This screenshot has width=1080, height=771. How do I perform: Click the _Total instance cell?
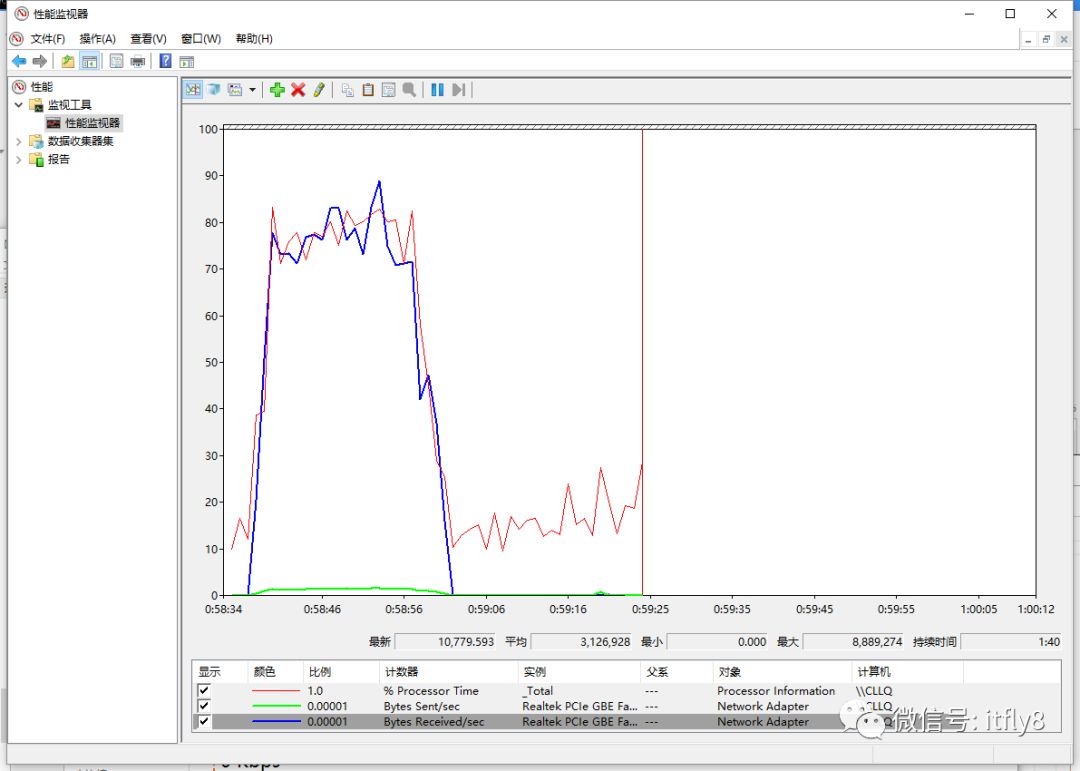click(538, 690)
